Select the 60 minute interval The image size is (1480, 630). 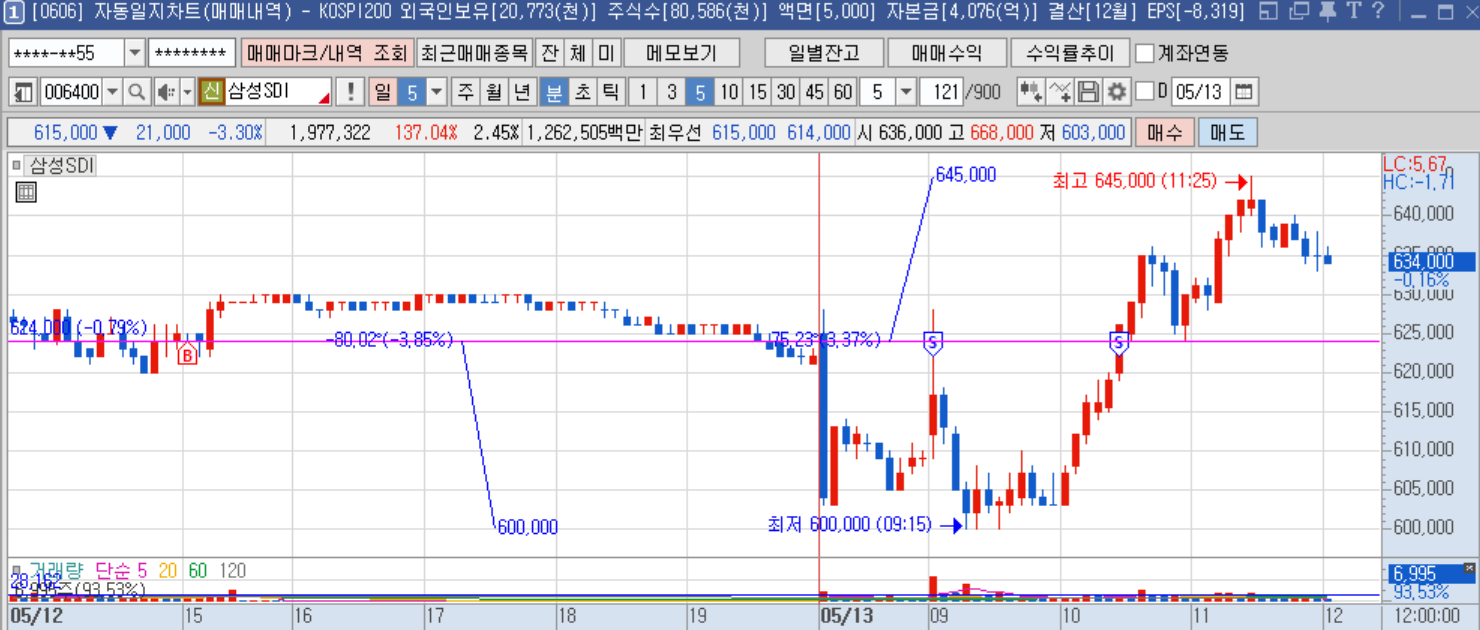(x=843, y=93)
